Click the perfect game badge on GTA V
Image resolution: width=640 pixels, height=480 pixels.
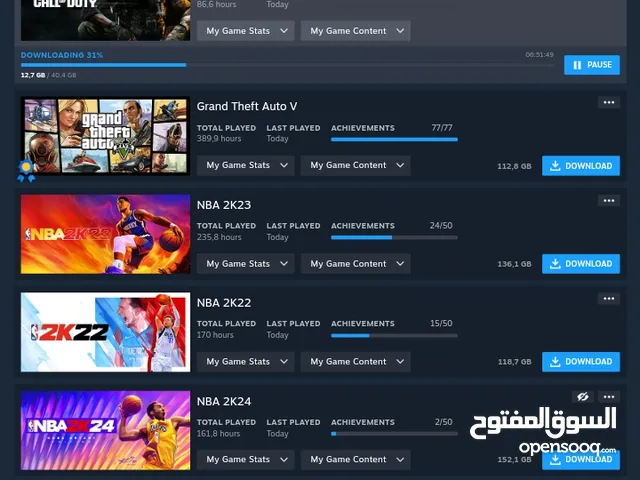[26, 171]
